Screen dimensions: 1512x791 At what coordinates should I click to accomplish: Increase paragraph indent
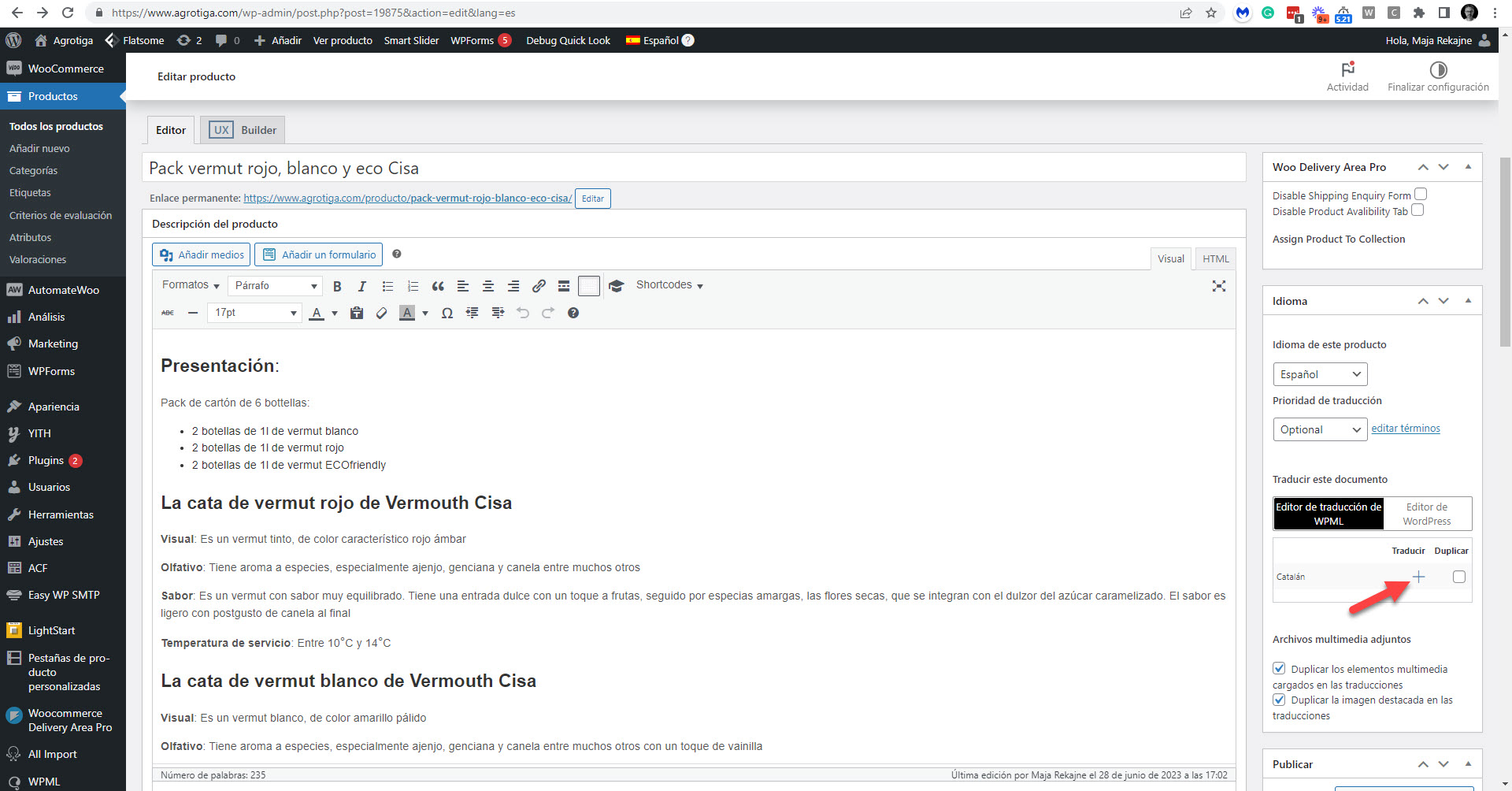(498, 313)
